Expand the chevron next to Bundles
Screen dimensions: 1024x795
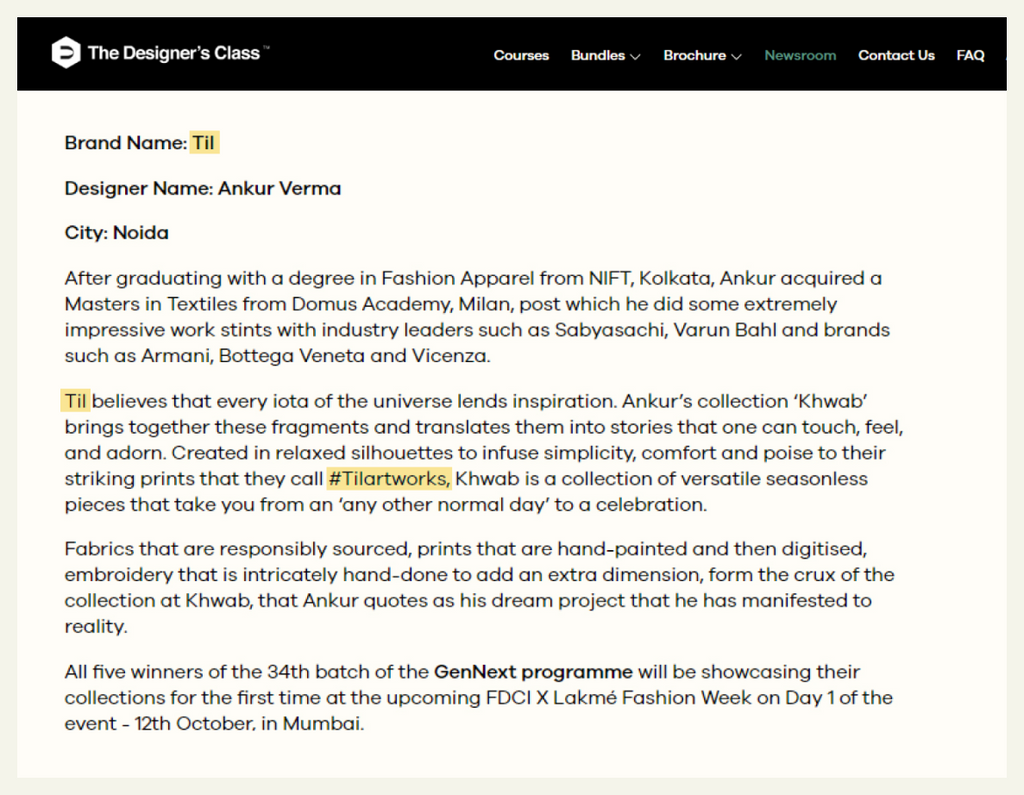tap(635, 57)
